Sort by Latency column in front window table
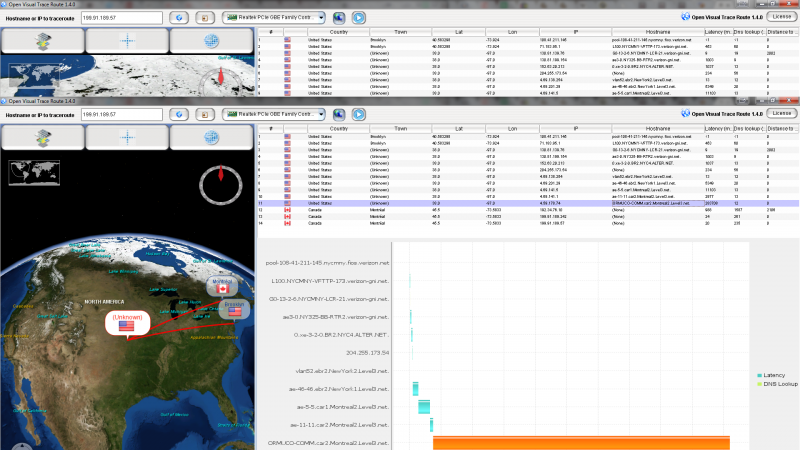Image resolution: width=800 pixels, height=450 pixels. tap(718, 129)
